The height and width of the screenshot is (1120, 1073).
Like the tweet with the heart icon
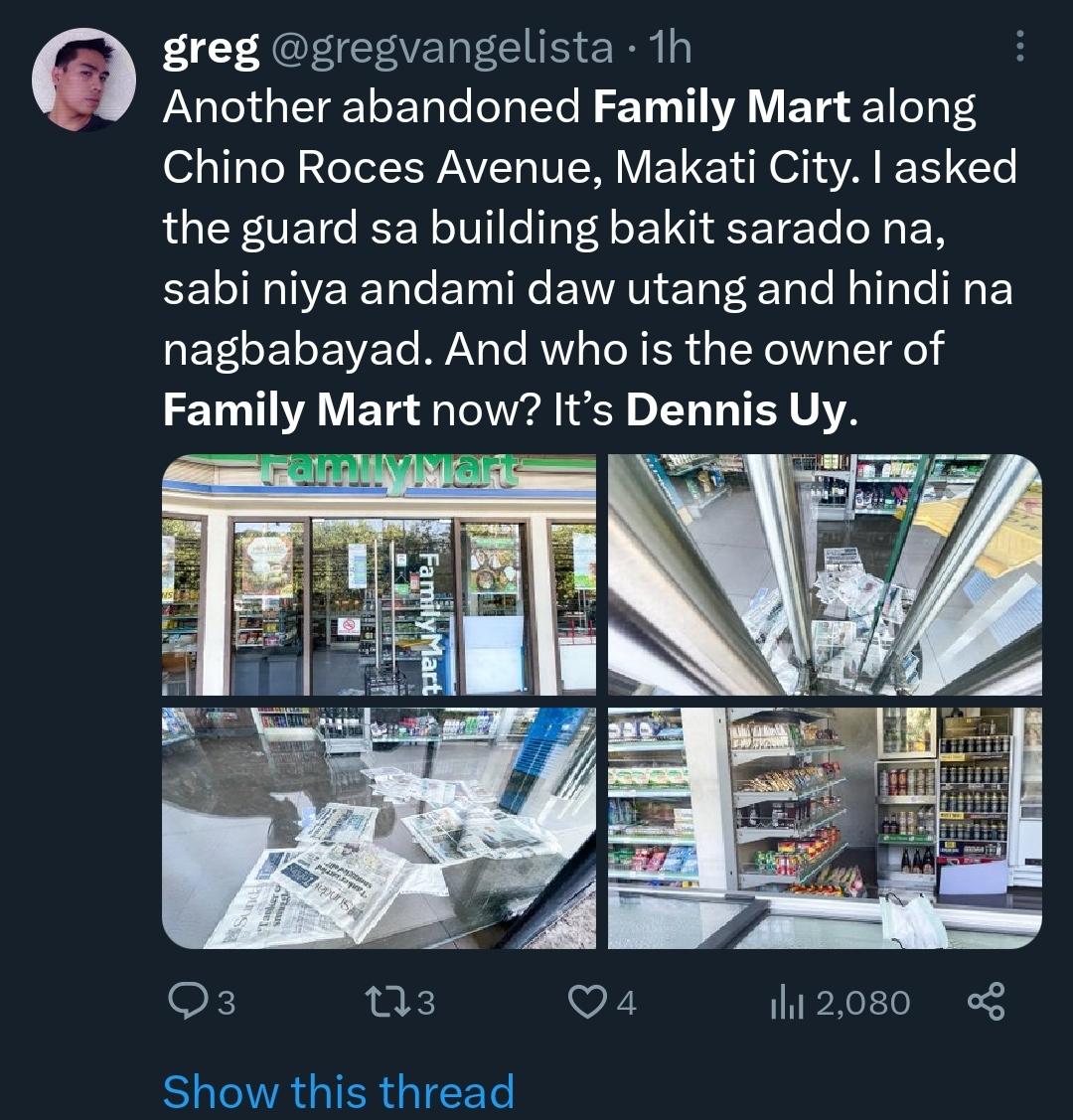tap(586, 1002)
